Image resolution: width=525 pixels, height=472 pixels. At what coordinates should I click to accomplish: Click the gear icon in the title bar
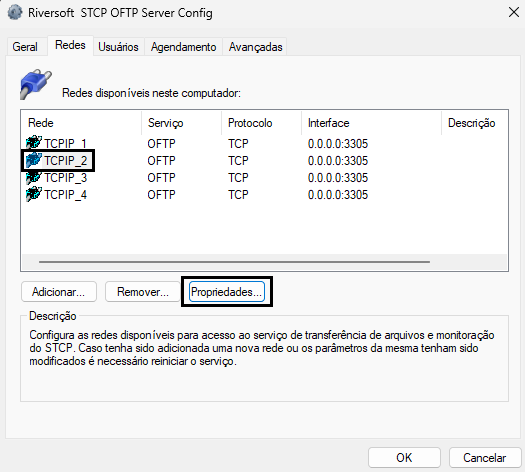pos(15,13)
